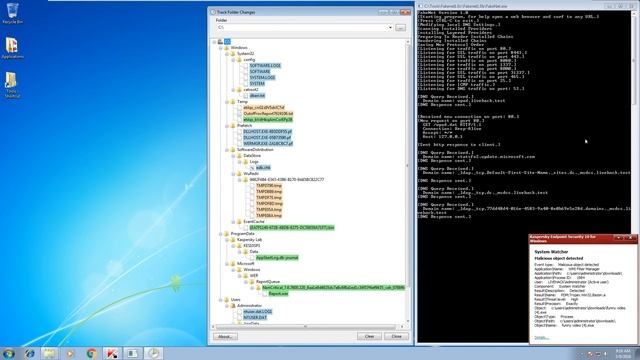Click the browse (...) folder button
640x360 pixels.
pyautogui.click(x=400, y=27)
